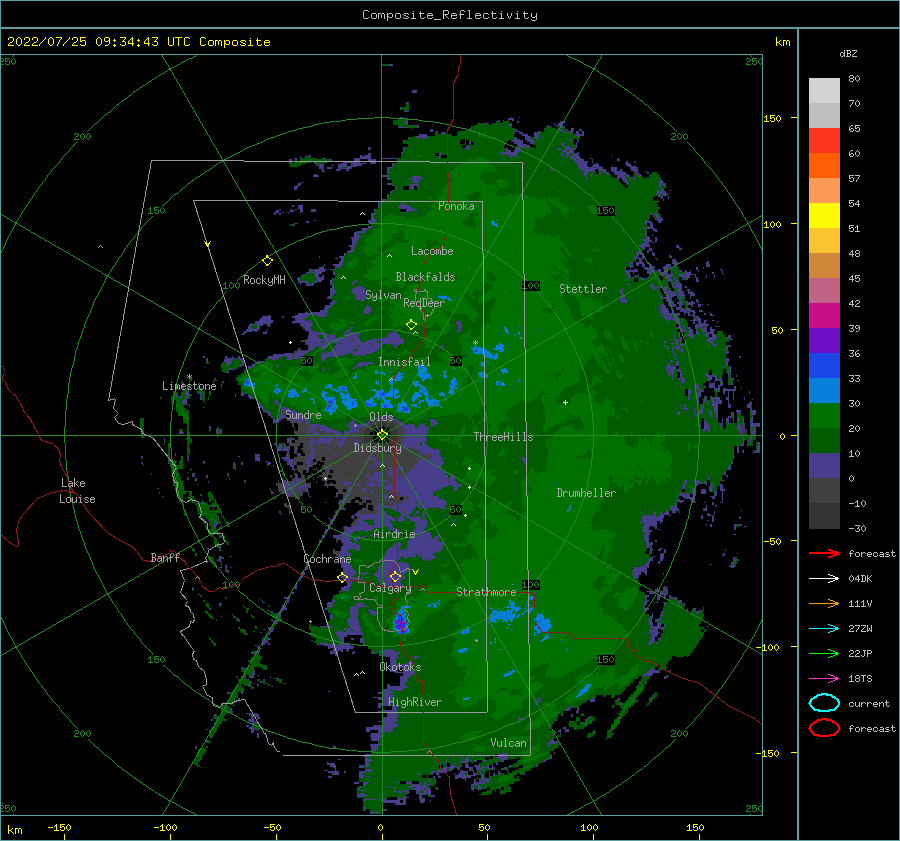900x841 pixels.
Task: Click the km unit label at top right
Action: coord(782,42)
